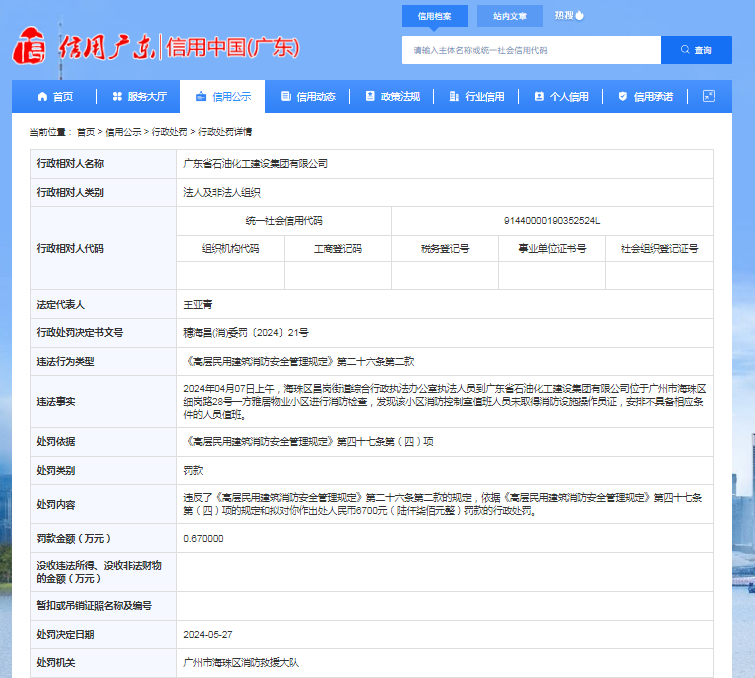Open the 服务大厅 navigation menu

139,97
